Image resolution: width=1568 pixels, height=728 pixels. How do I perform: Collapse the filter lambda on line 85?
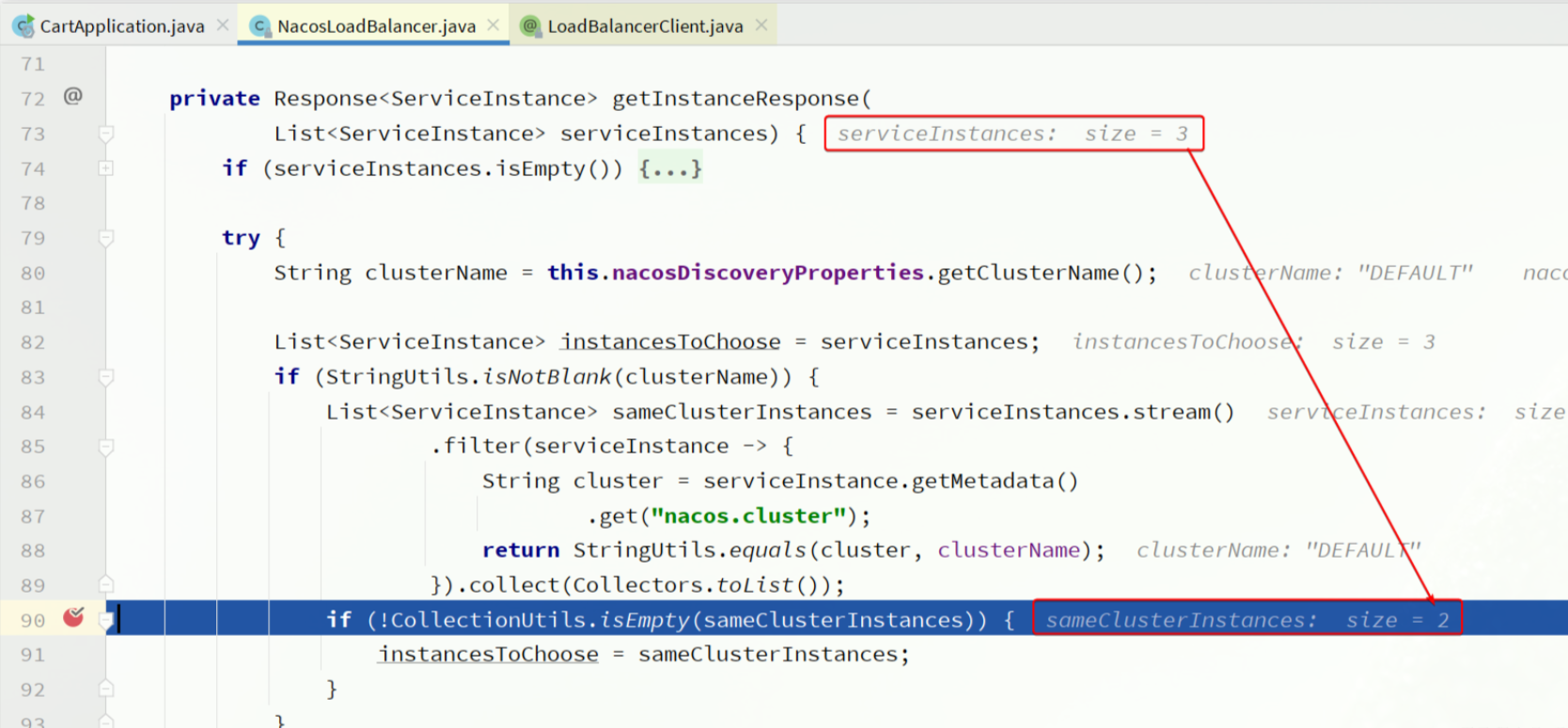[106, 447]
